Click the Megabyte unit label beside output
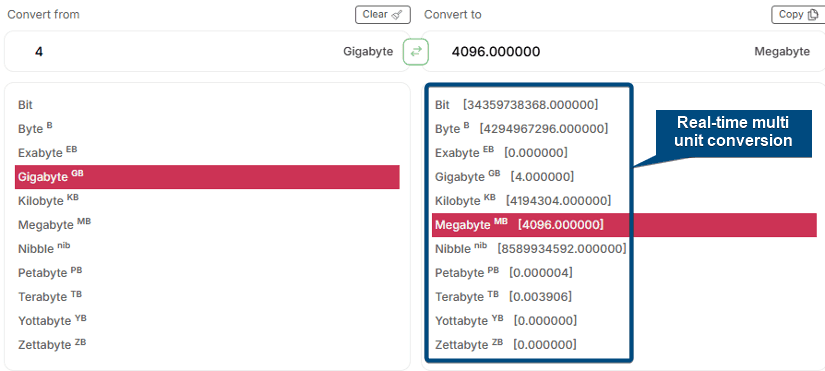Screen dimensions: 825x371 pos(782,52)
